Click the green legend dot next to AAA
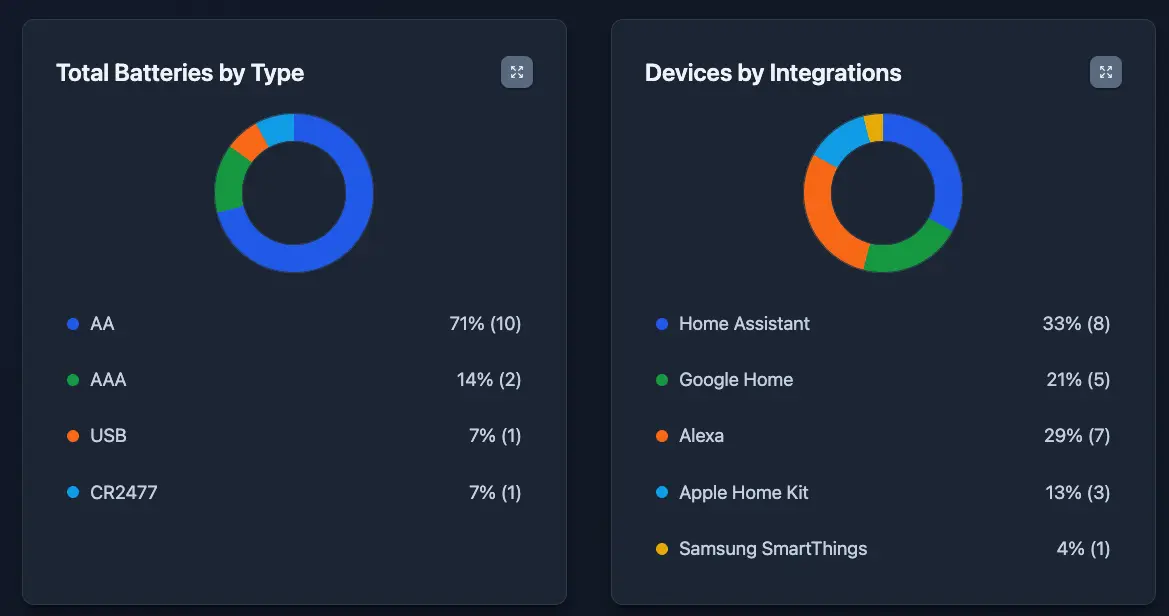Image resolution: width=1169 pixels, height=616 pixels. [71, 380]
